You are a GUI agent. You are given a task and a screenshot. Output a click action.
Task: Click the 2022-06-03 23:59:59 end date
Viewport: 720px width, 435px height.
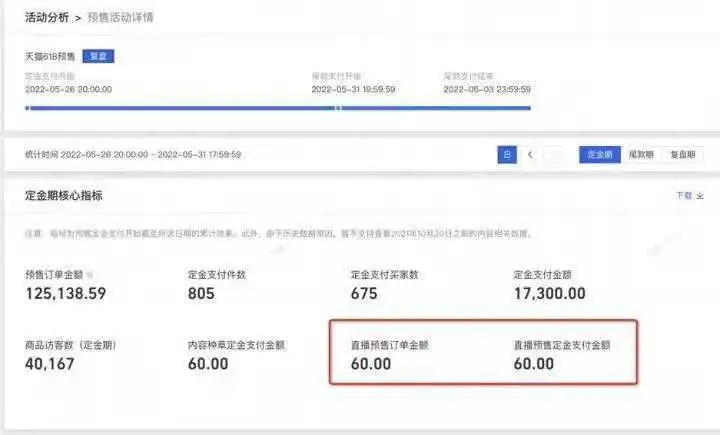click(x=487, y=89)
